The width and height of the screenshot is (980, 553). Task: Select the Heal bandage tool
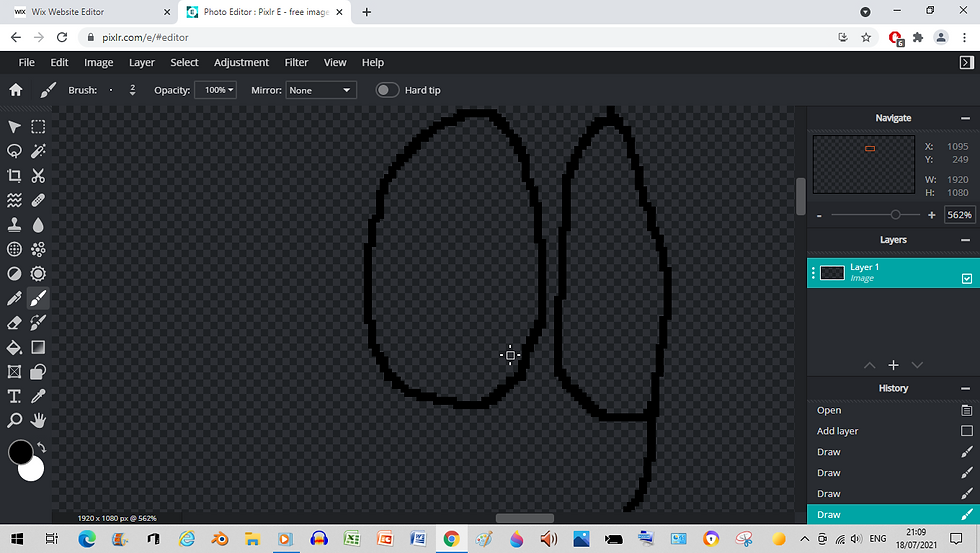(38, 200)
